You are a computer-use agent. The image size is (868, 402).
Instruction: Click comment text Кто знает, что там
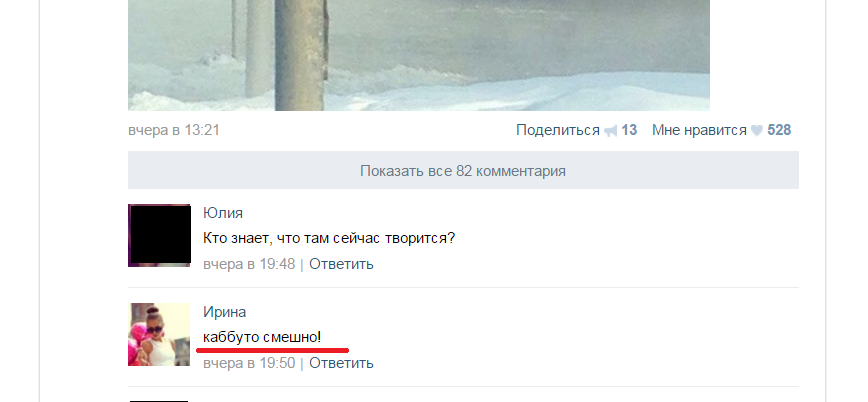coord(267,239)
